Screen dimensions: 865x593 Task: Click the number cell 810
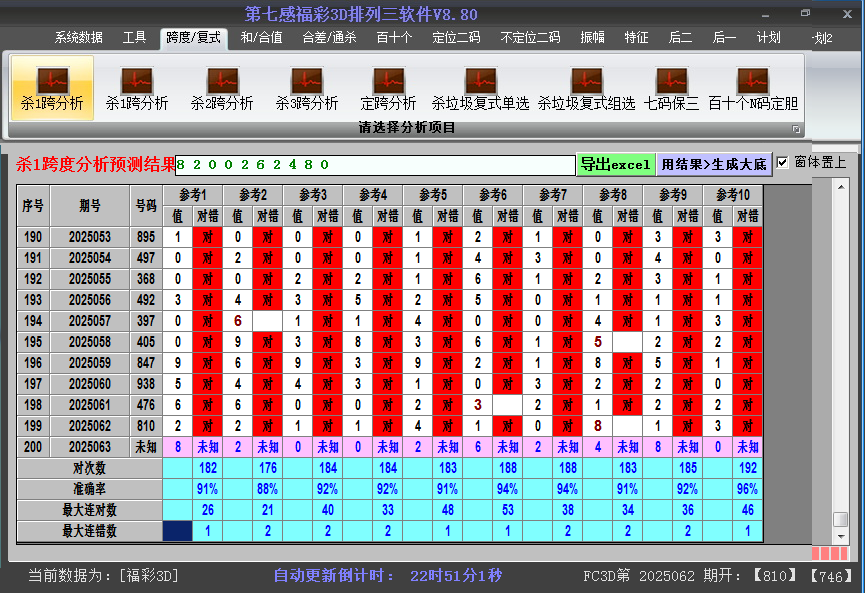click(x=146, y=426)
